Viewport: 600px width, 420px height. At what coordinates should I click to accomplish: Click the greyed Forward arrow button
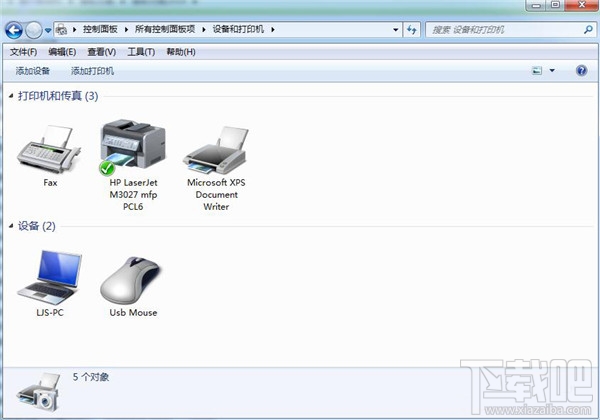34,30
